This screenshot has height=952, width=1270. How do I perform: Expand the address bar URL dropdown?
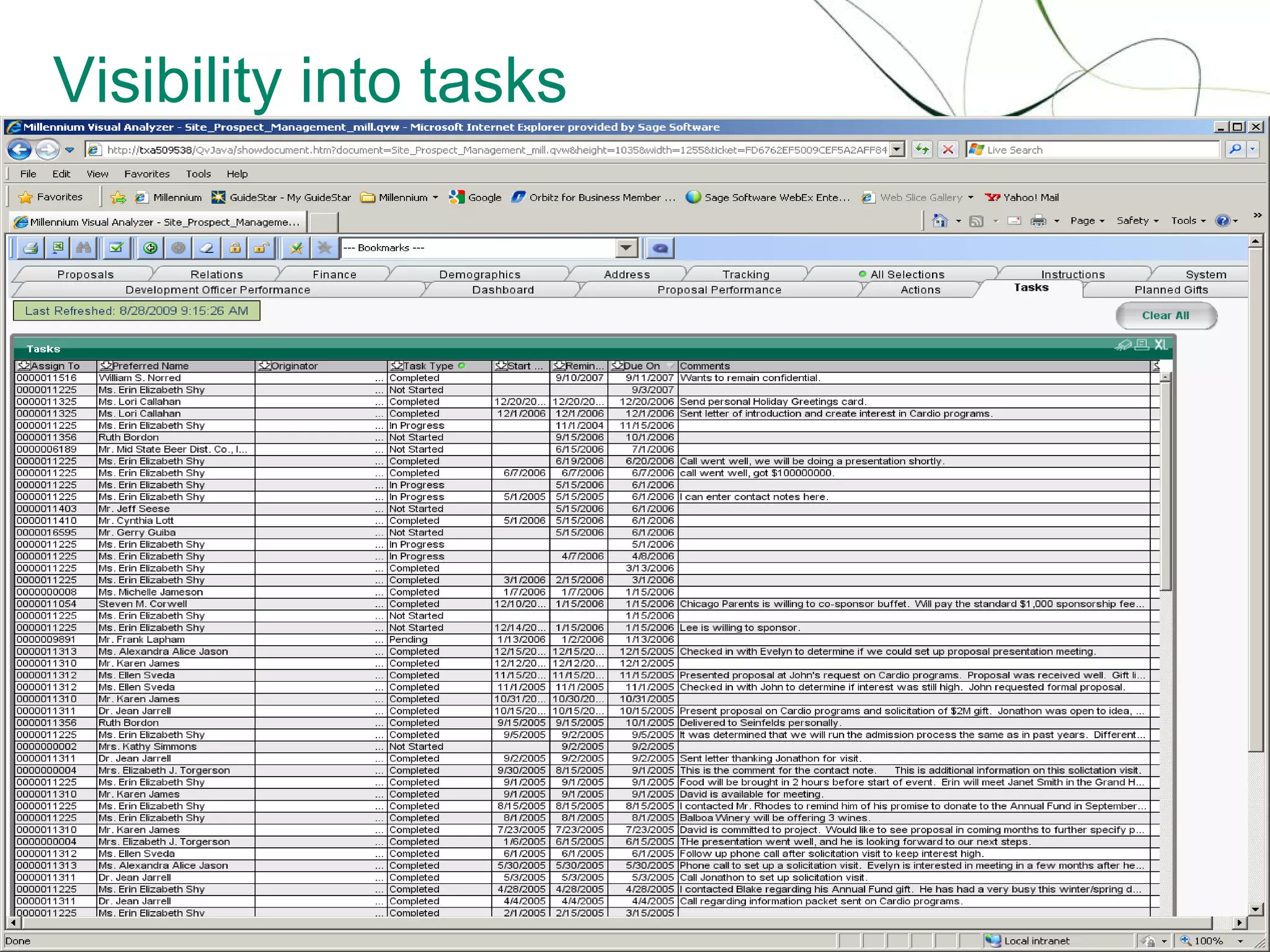pyautogui.click(x=897, y=149)
